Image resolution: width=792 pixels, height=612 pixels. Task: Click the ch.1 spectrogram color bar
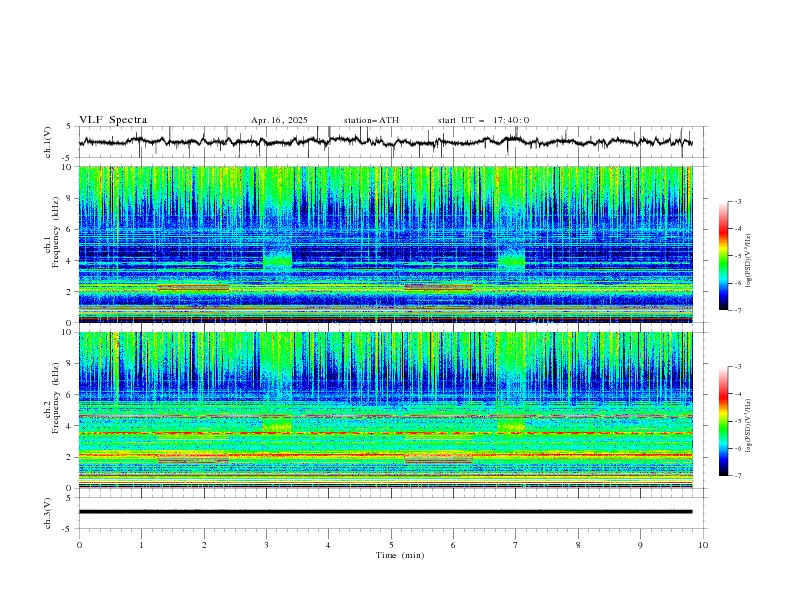[723, 255]
